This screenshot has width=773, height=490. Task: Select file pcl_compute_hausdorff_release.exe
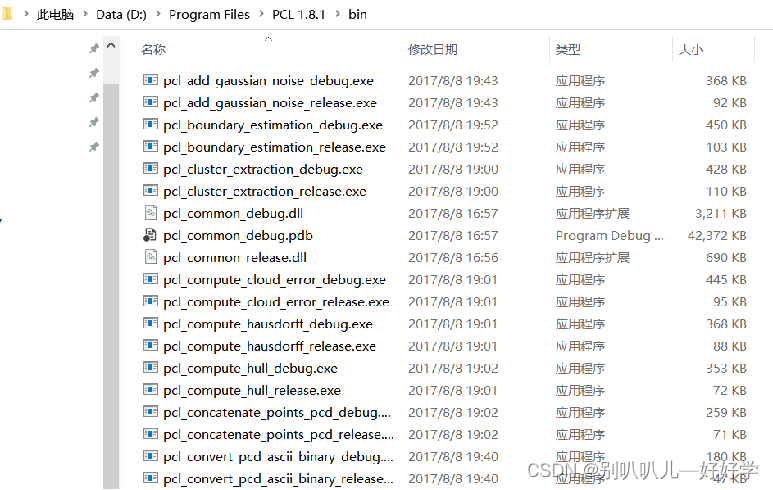270,346
